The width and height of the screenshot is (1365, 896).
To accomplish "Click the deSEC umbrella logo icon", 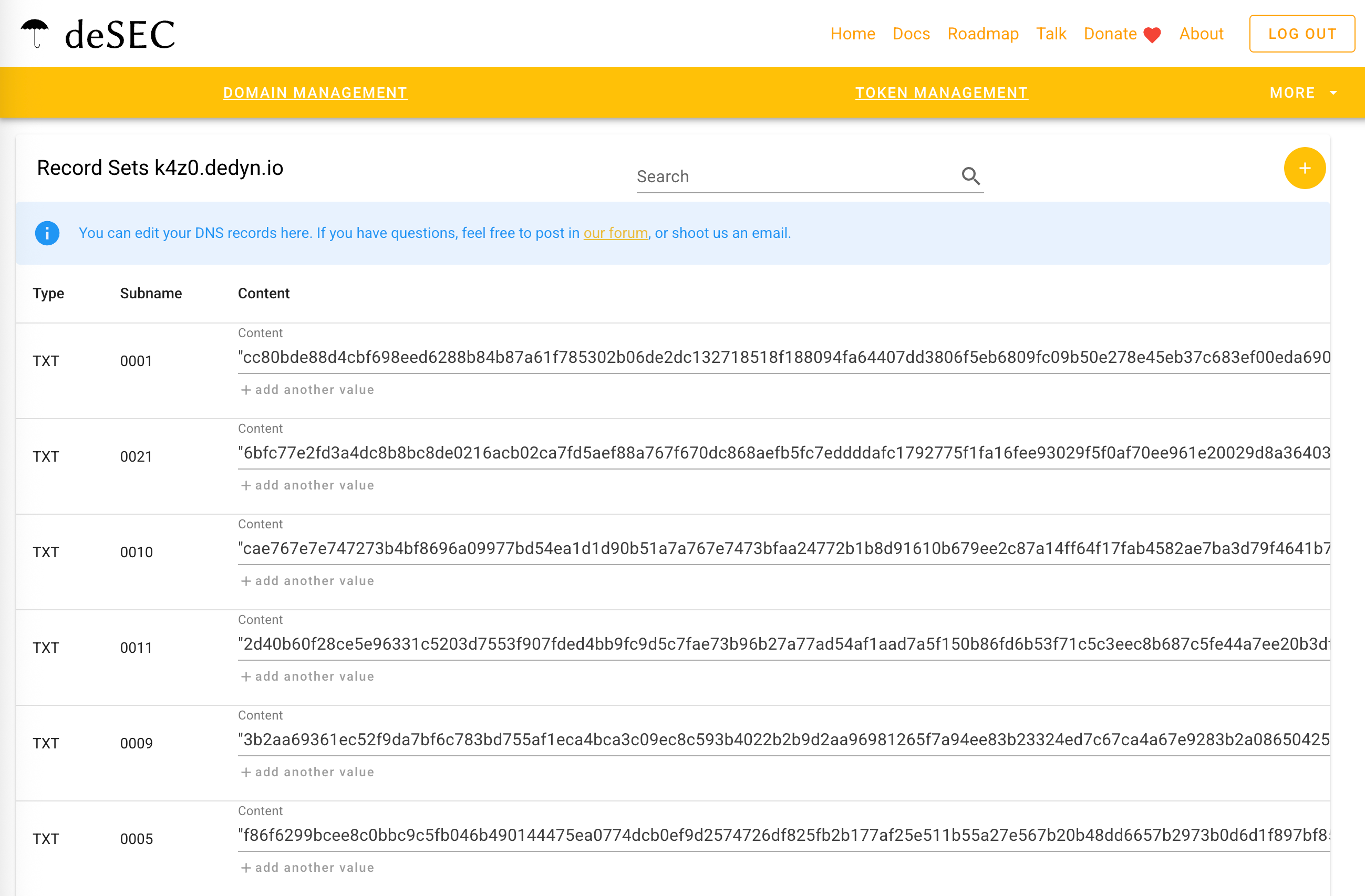I will [x=35, y=33].
